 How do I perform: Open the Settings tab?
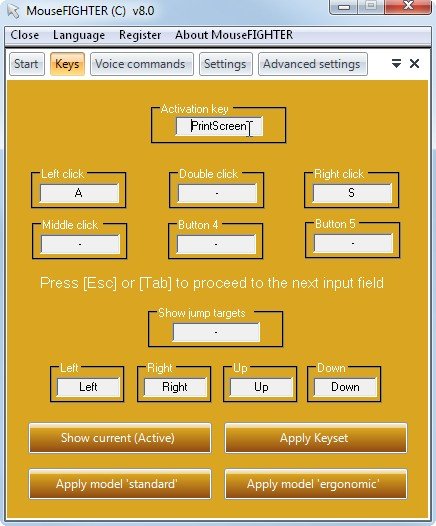click(225, 64)
